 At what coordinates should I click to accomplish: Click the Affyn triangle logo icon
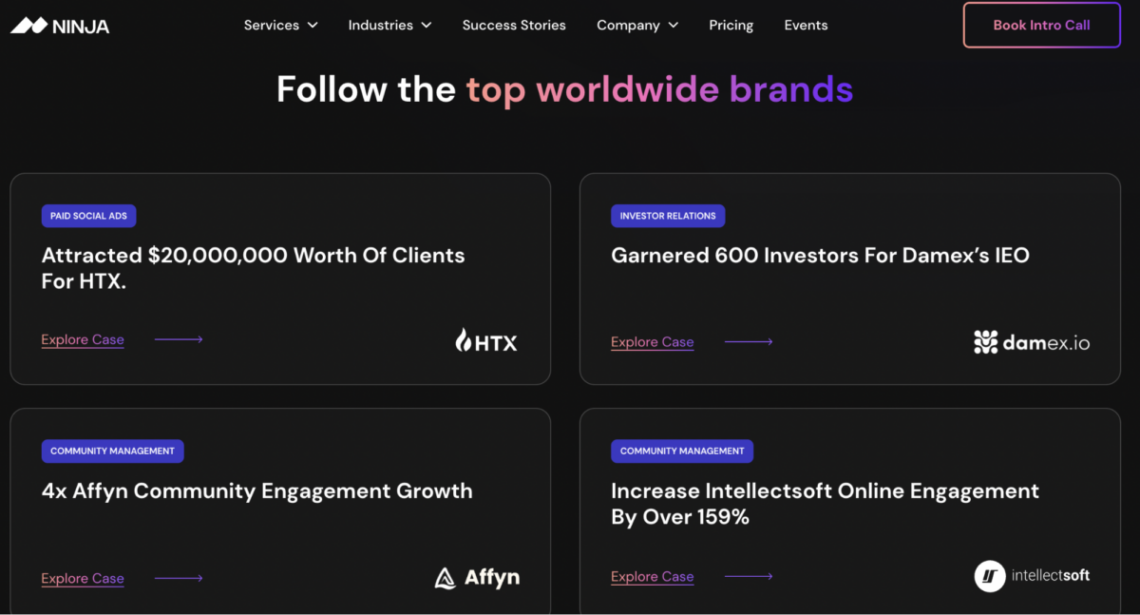click(443, 577)
